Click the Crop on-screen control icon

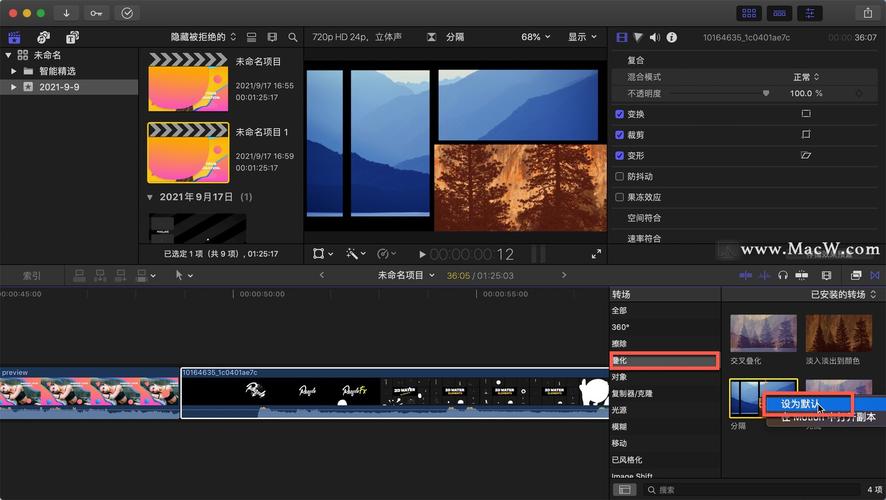tap(806, 134)
